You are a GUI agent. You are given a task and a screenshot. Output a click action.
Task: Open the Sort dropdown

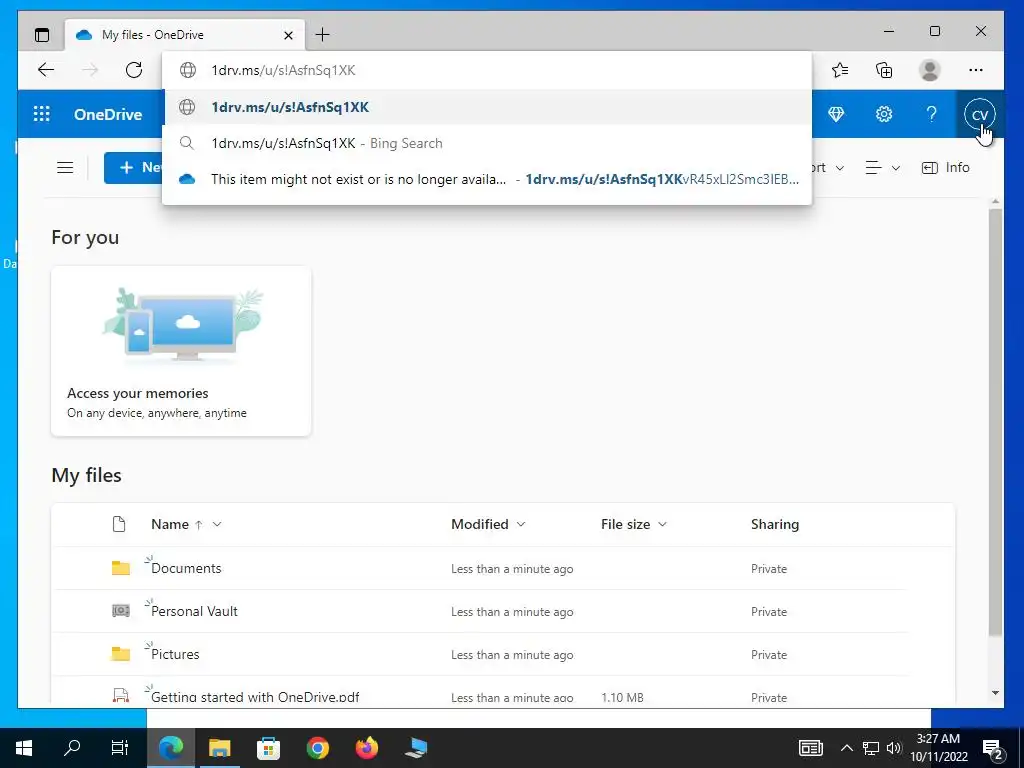click(828, 168)
